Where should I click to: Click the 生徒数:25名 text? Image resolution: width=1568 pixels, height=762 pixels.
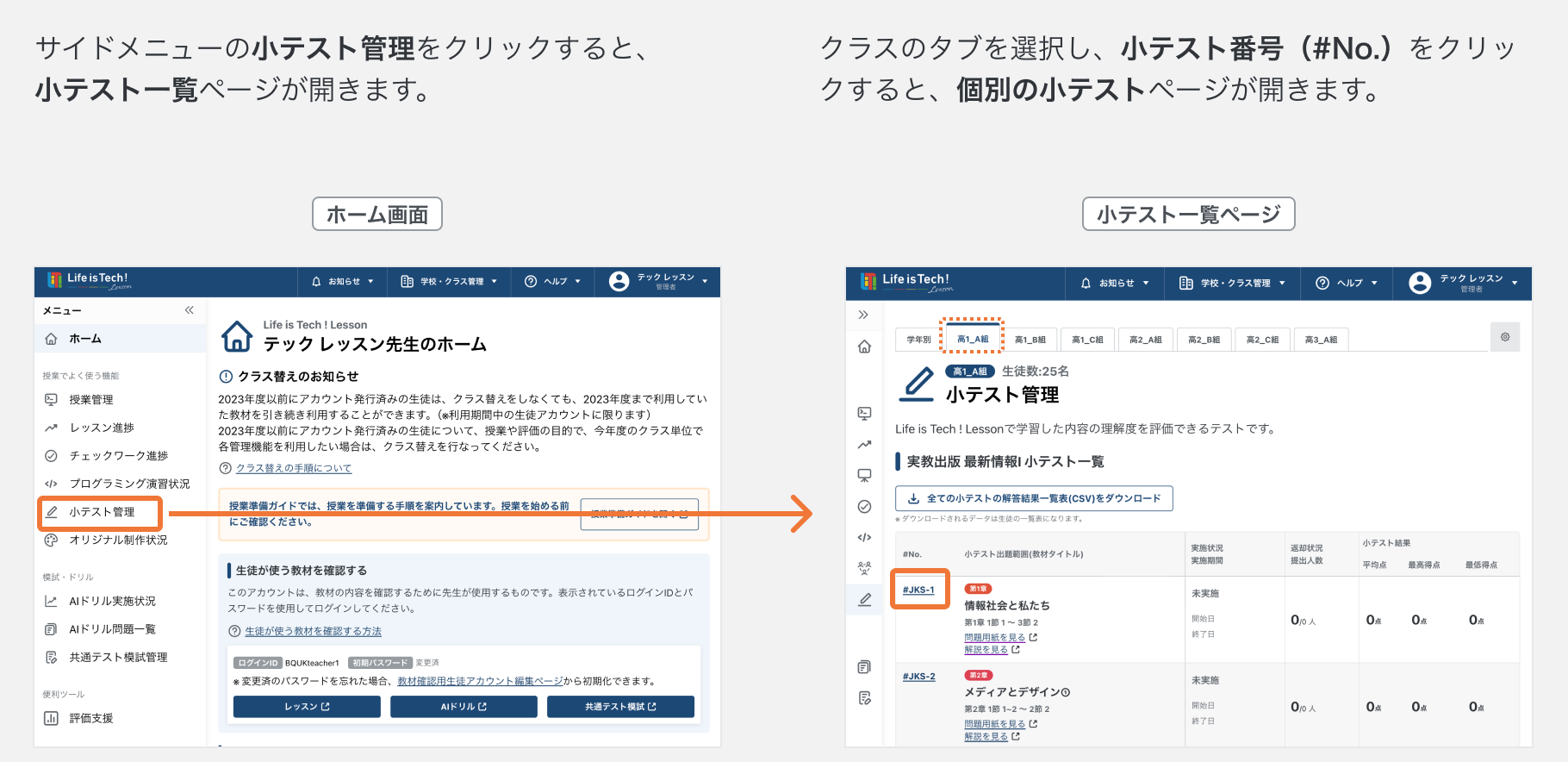[1035, 372]
